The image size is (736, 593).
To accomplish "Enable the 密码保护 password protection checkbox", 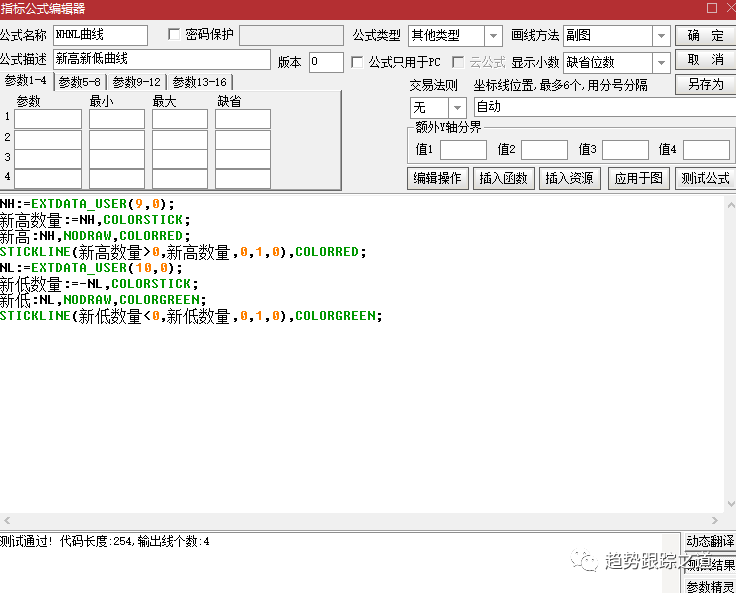I will [175, 35].
